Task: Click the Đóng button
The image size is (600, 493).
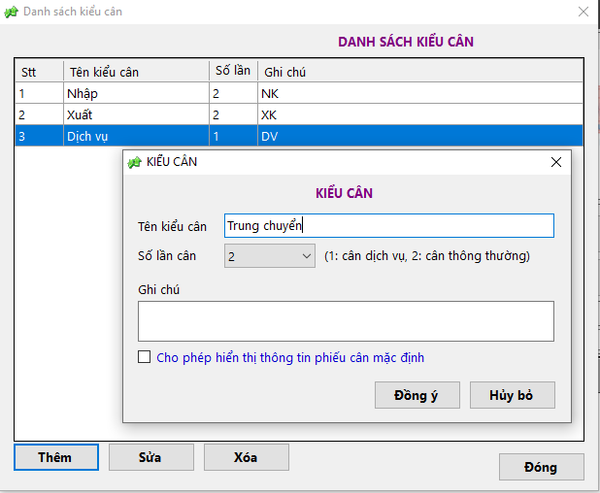Action: pyautogui.click(x=541, y=467)
